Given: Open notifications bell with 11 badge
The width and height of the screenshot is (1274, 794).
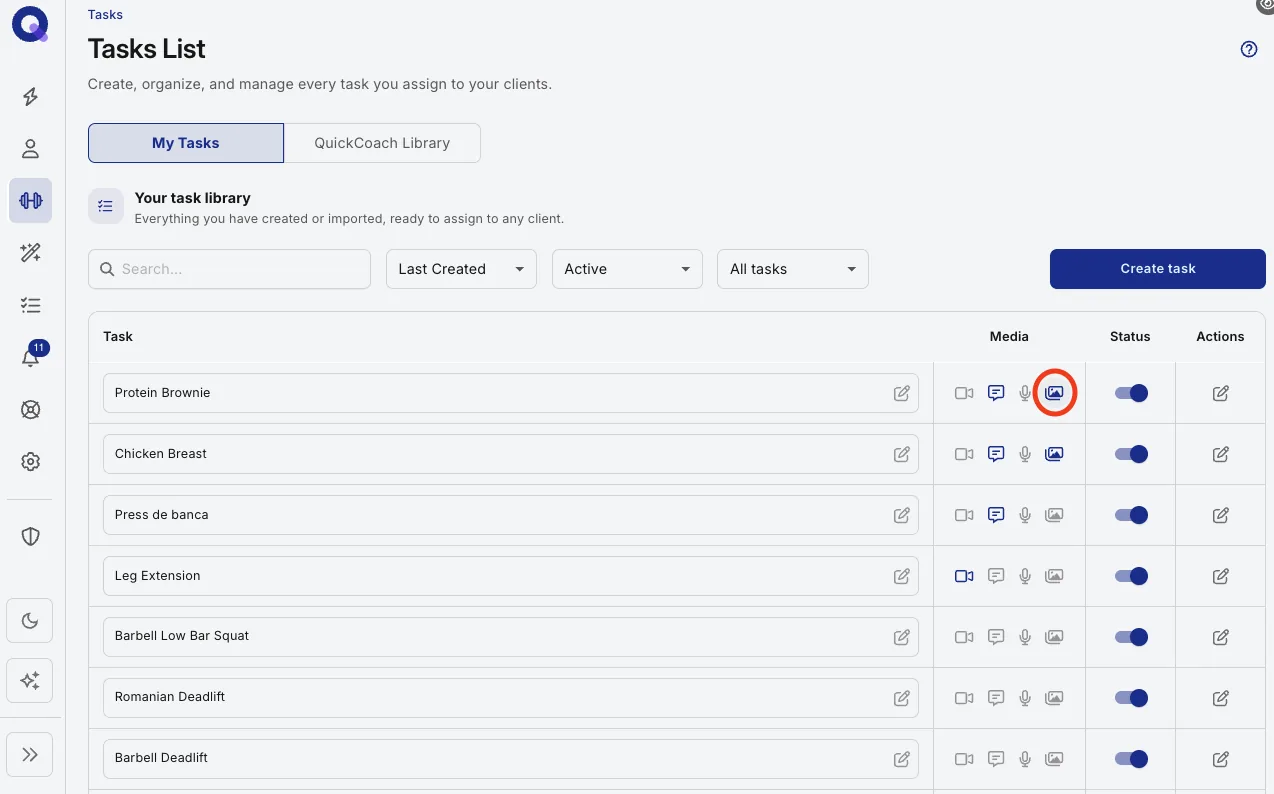Looking at the screenshot, I should (32, 355).
